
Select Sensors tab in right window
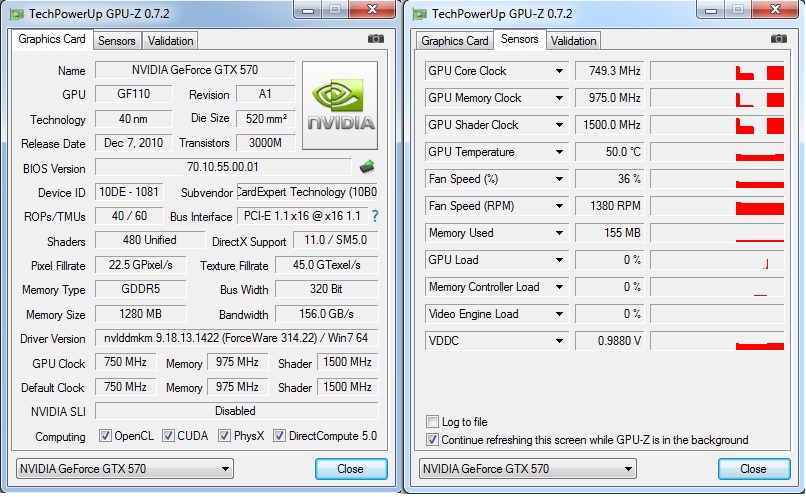519,39
